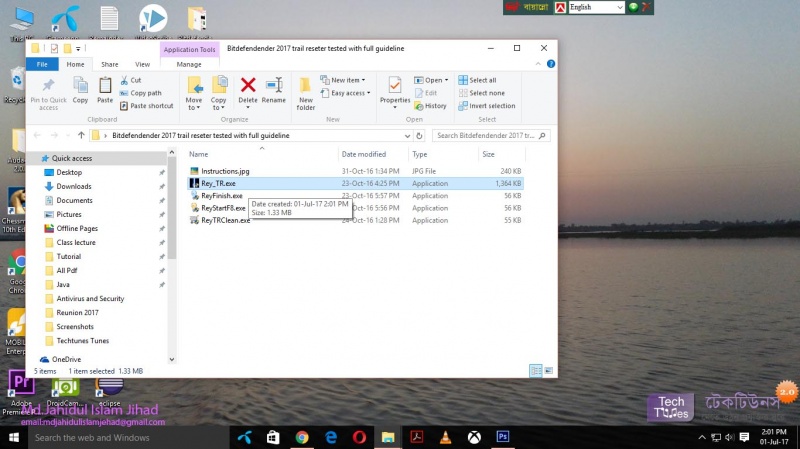Click Select all in the ribbon
This screenshot has height=449, width=800.
tap(482, 80)
